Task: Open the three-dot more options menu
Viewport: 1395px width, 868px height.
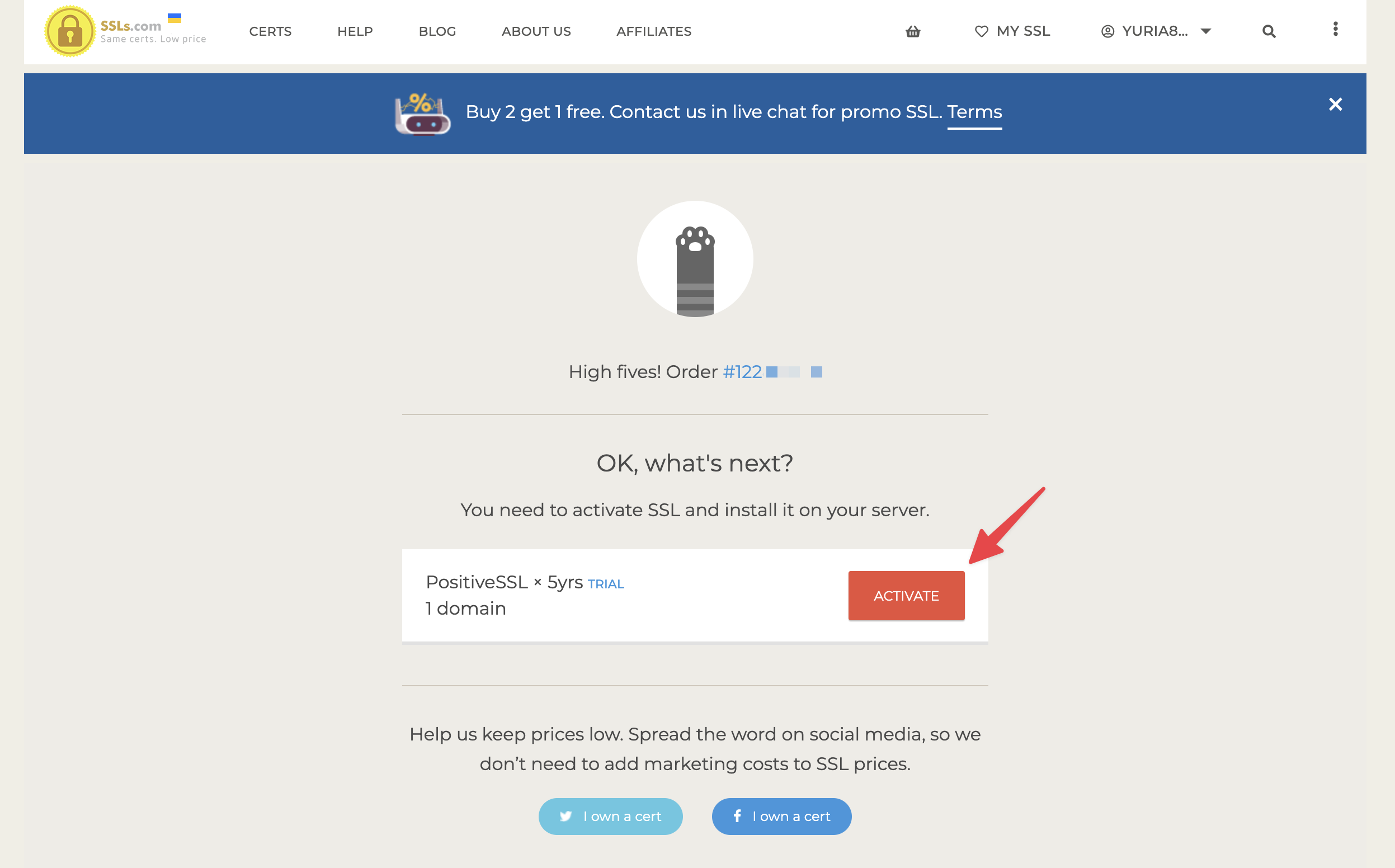Action: click(1335, 29)
